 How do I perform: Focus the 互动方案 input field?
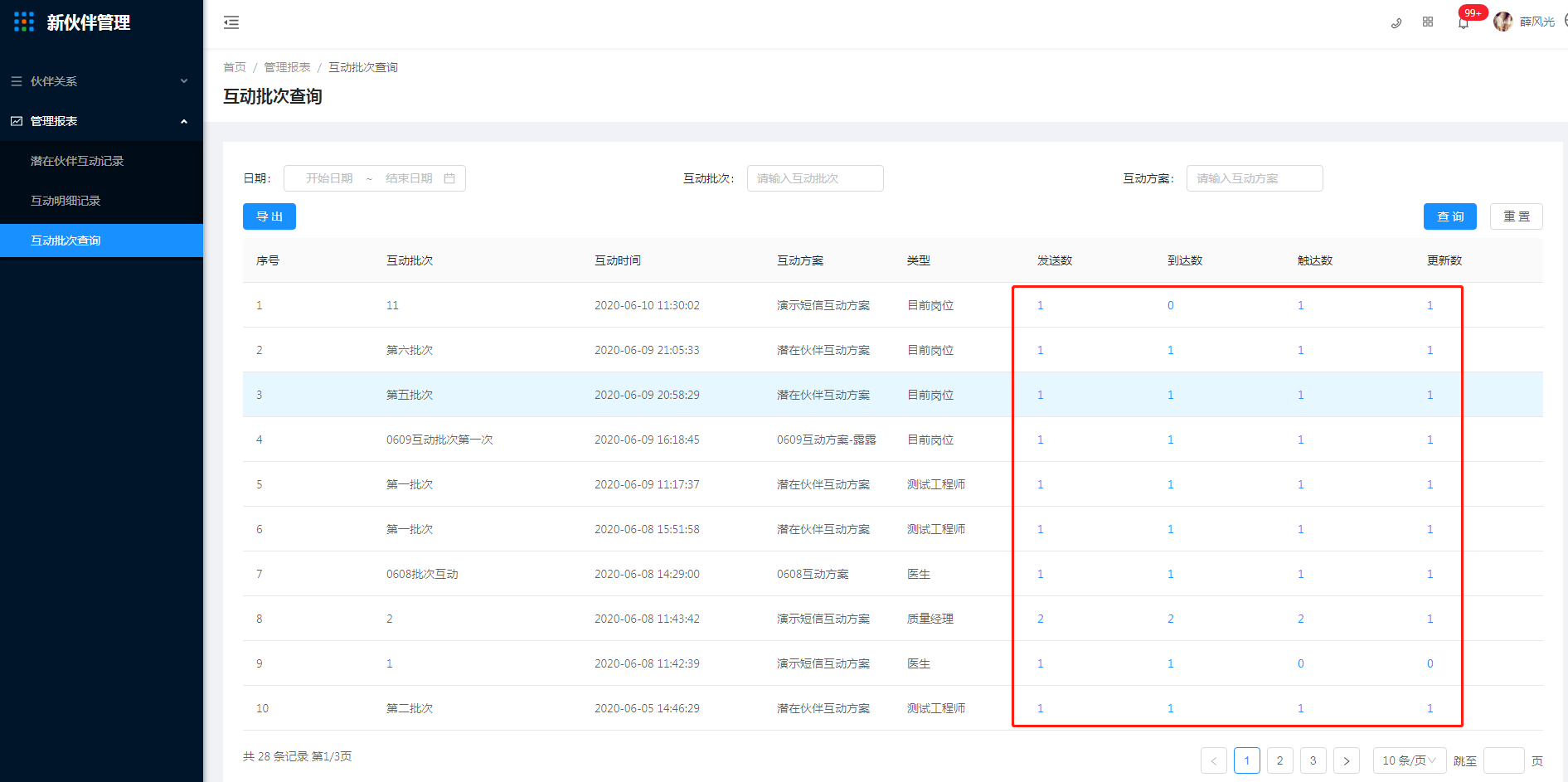coord(1255,178)
